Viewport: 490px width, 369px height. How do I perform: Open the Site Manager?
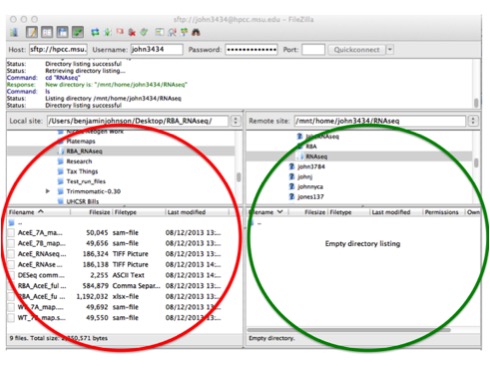14,32
